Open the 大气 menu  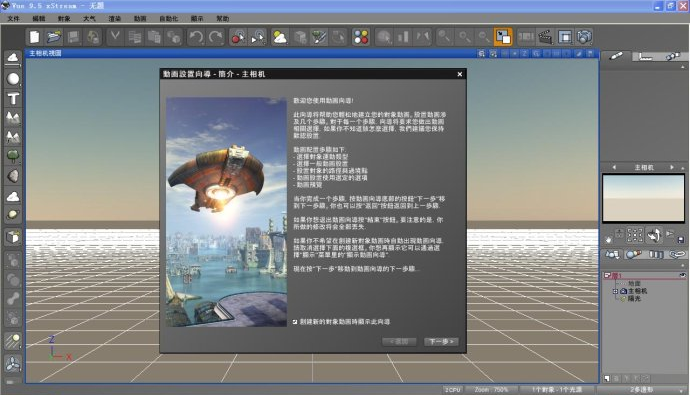click(89, 18)
